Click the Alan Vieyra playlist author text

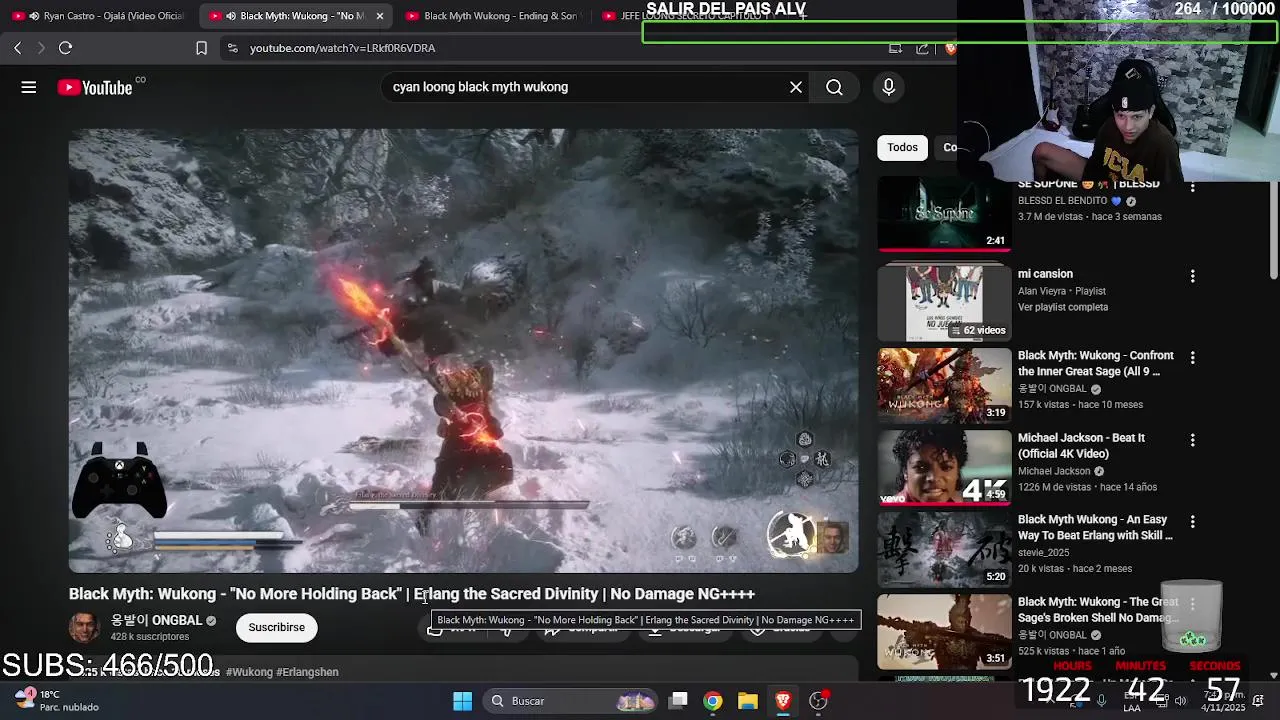1042,291
